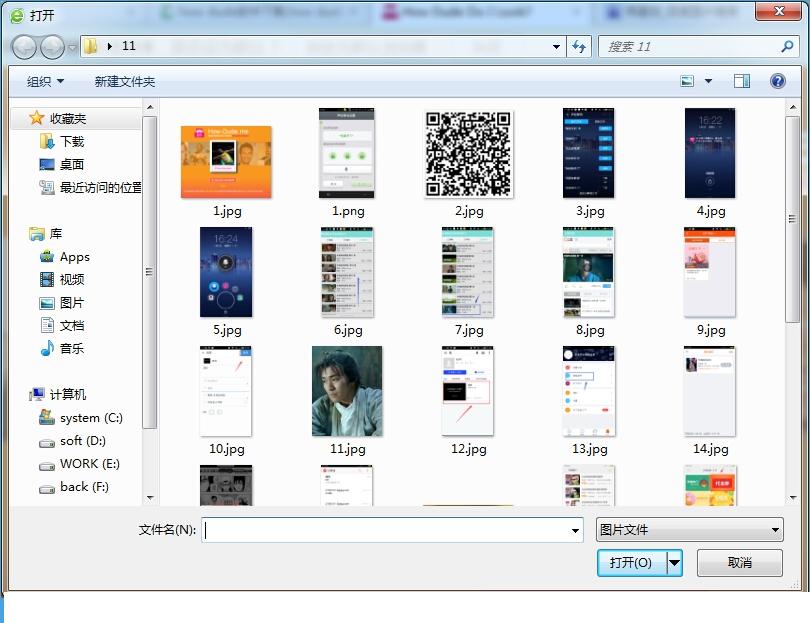This screenshot has width=810, height=623.
Task: Click the search magnifier icon
Action: point(787,46)
